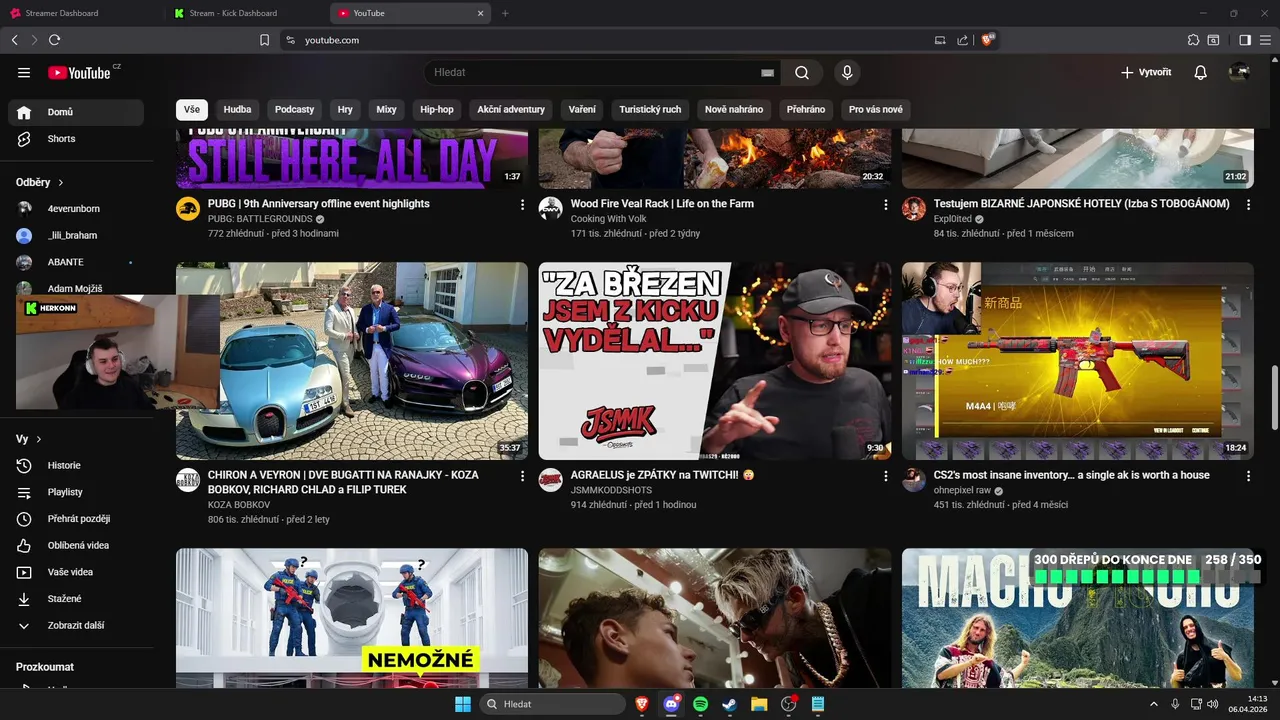Open the on-screen keyboard icon in search box
This screenshot has height=720, width=1280.
767,72
